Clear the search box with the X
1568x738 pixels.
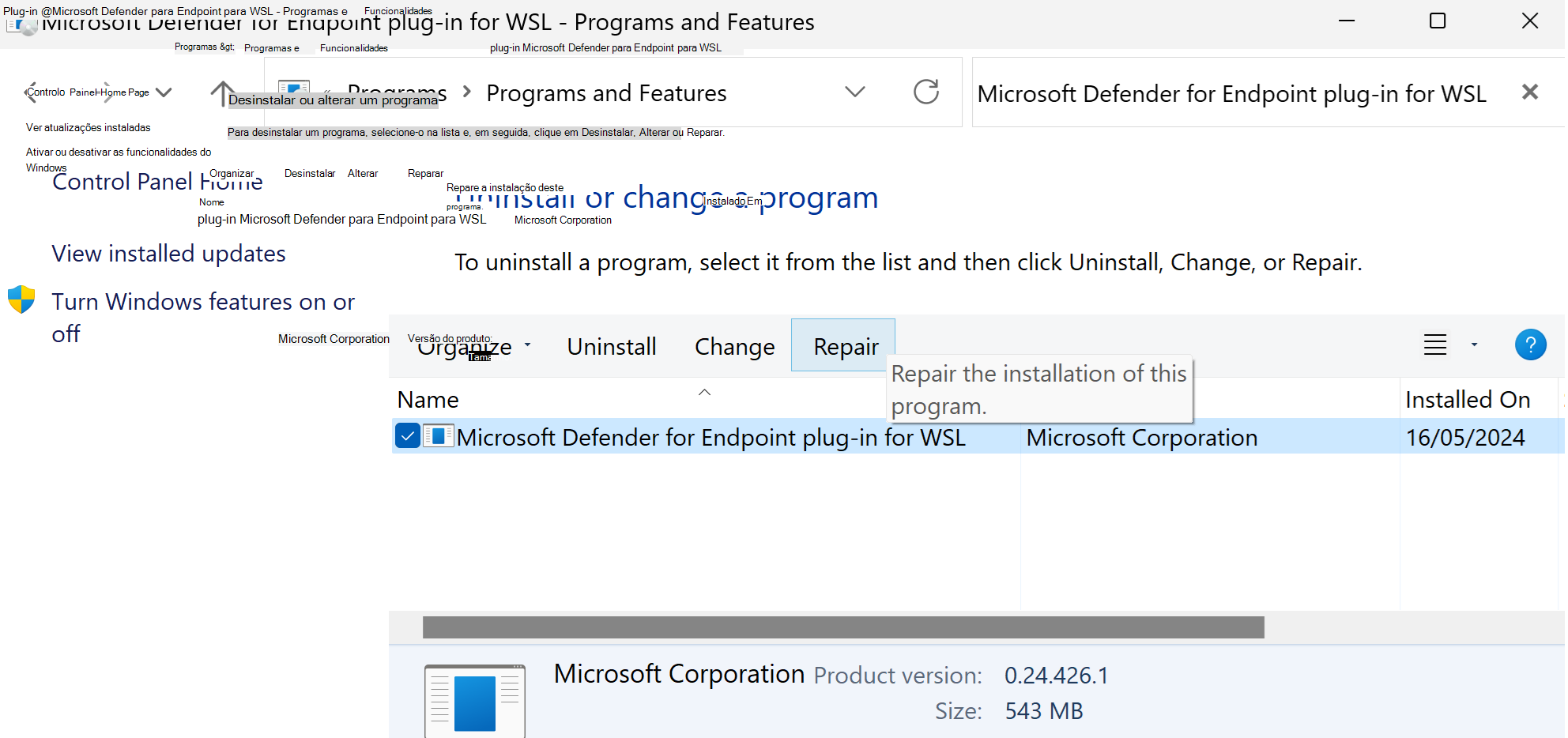[x=1530, y=92]
